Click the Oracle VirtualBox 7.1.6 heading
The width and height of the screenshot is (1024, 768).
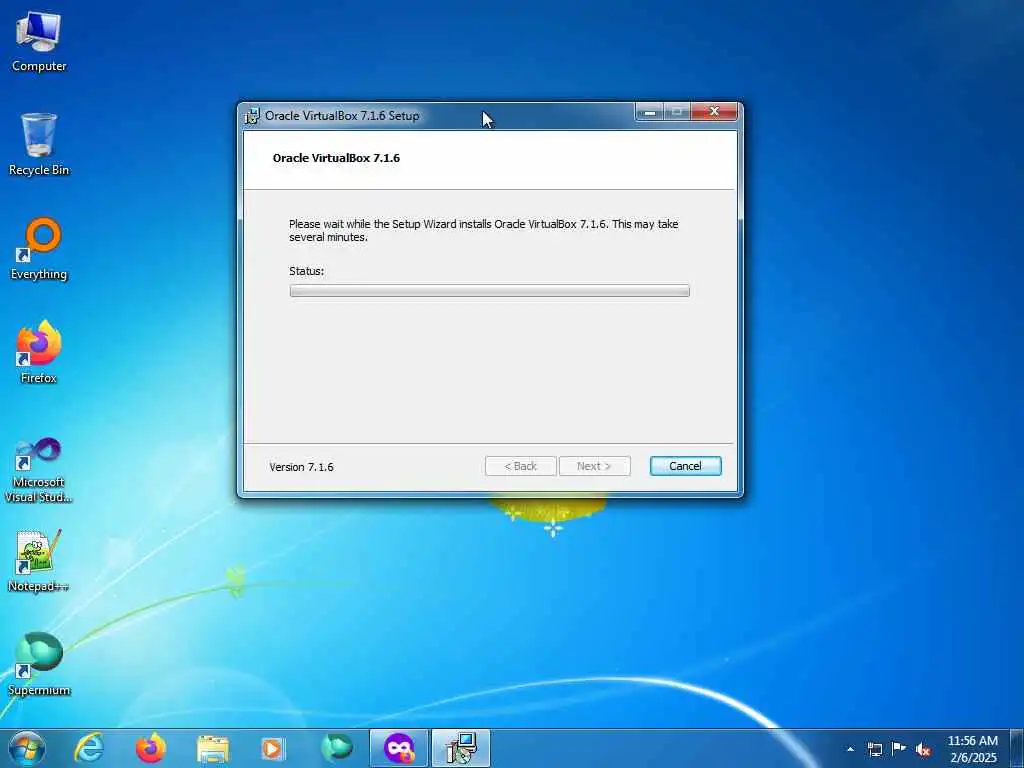click(336, 158)
